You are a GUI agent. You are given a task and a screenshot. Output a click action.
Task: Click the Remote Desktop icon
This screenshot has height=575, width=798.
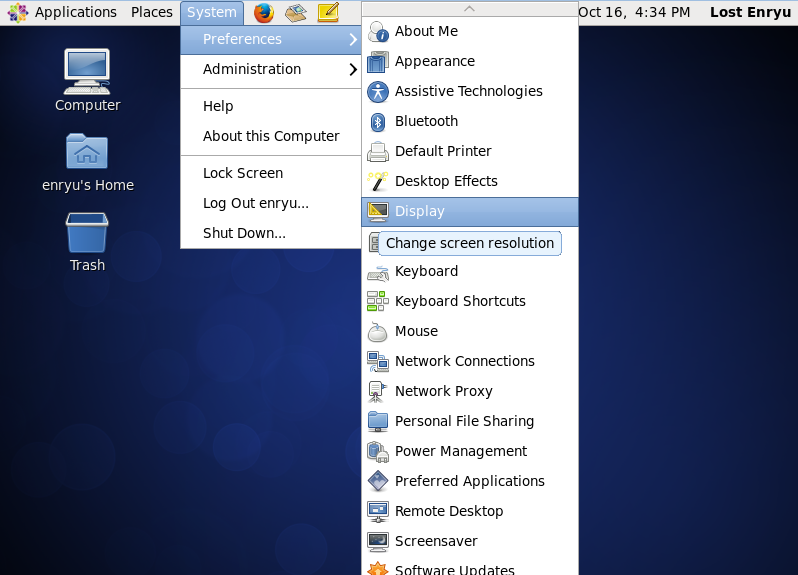tap(378, 511)
